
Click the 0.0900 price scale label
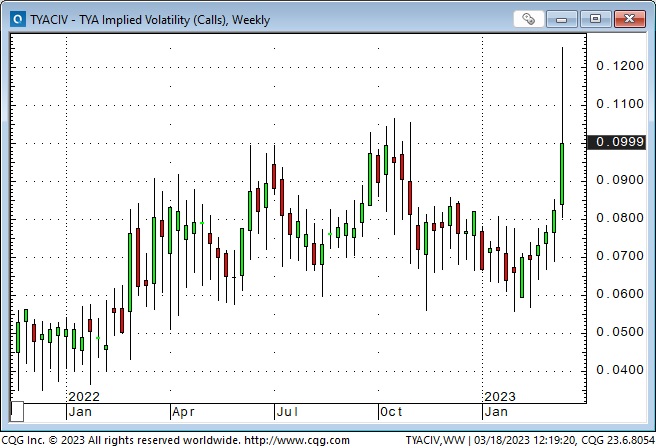pyautogui.click(x=620, y=180)
